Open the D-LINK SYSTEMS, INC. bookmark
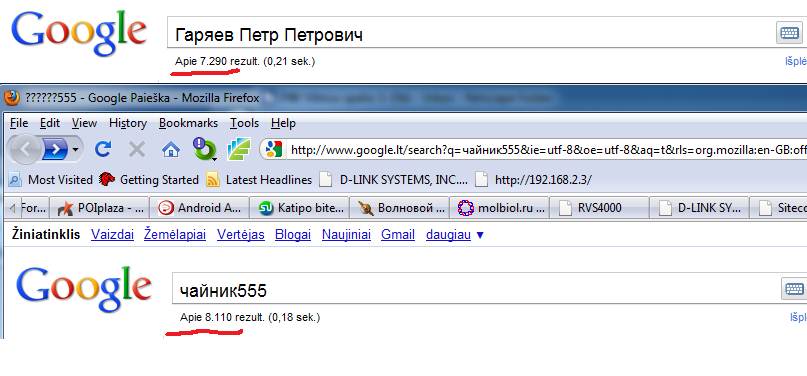This screenshot has height=376, width=807. pos(393,180)
